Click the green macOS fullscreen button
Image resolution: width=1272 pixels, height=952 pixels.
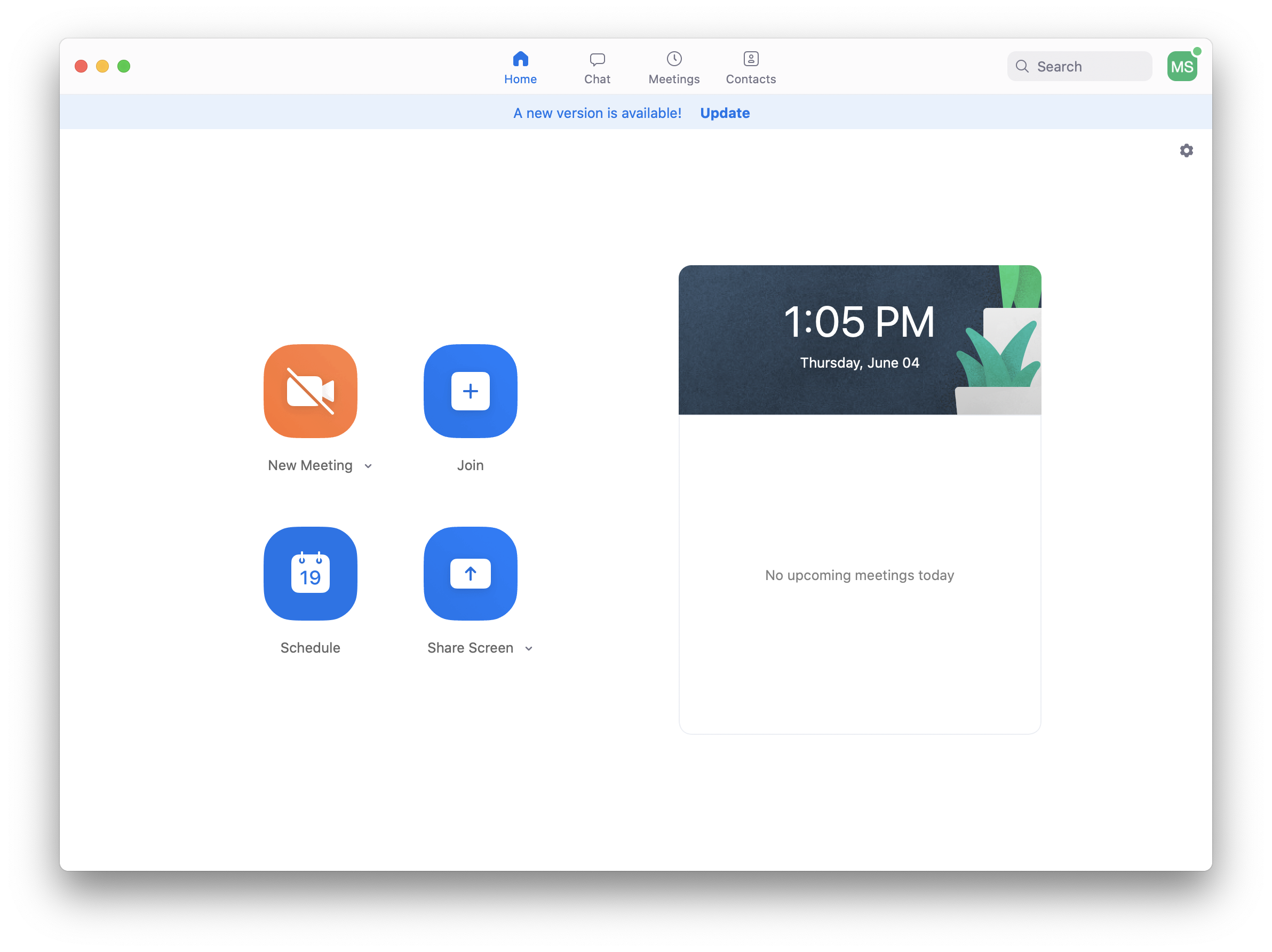[124, 67]
